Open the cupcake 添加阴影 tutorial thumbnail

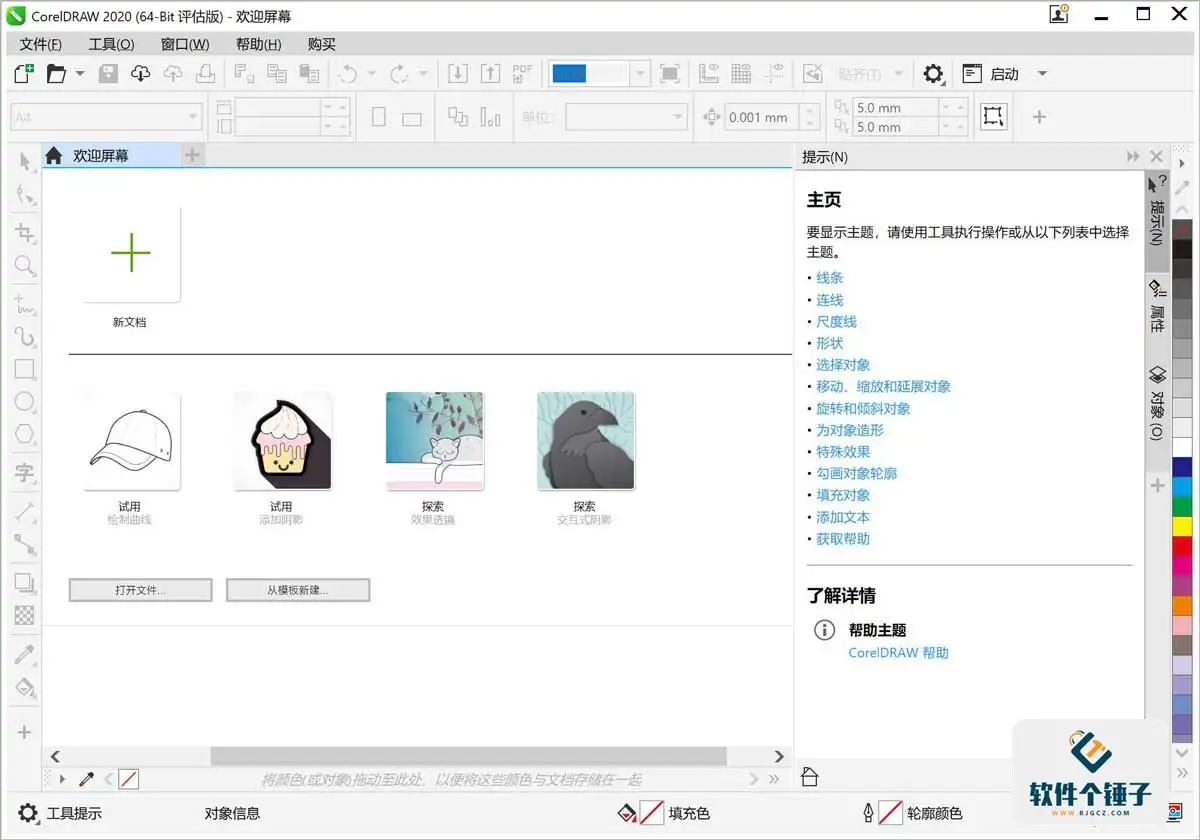point(282,441)
